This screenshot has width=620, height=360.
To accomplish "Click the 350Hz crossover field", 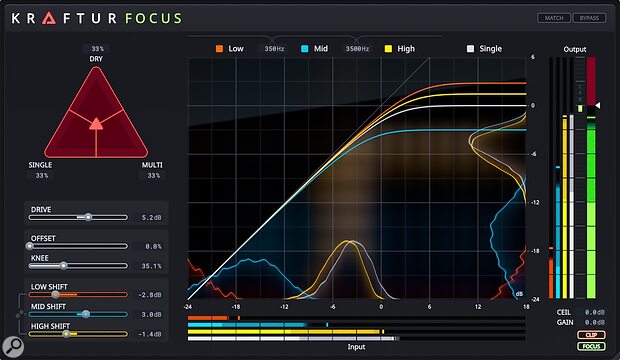I will tap(274, 49).
